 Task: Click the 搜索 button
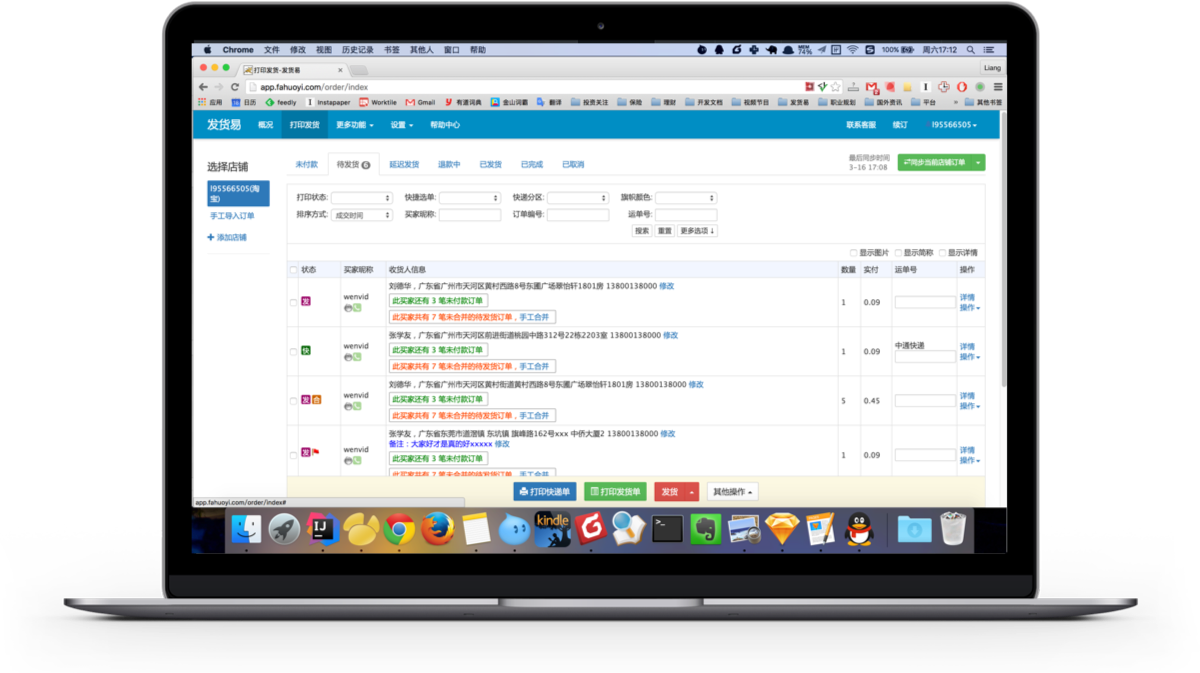[x=642, y=231]
